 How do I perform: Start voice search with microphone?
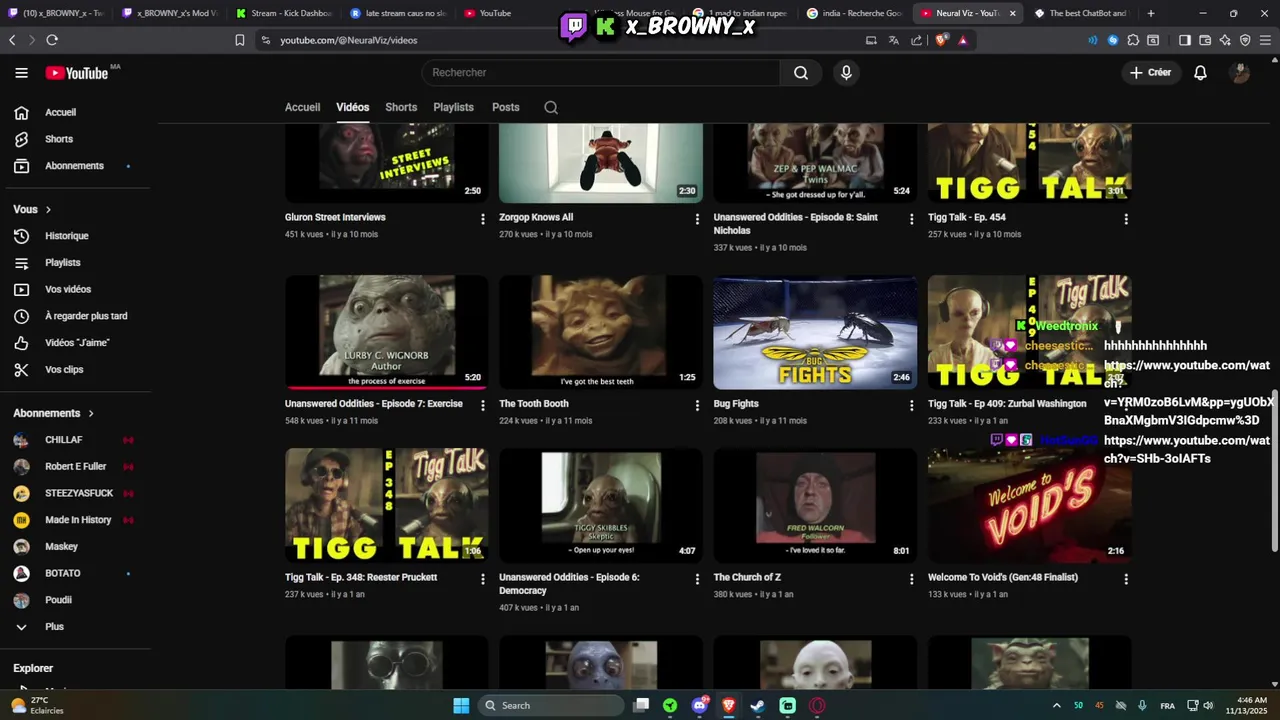(x=846, y=73)
